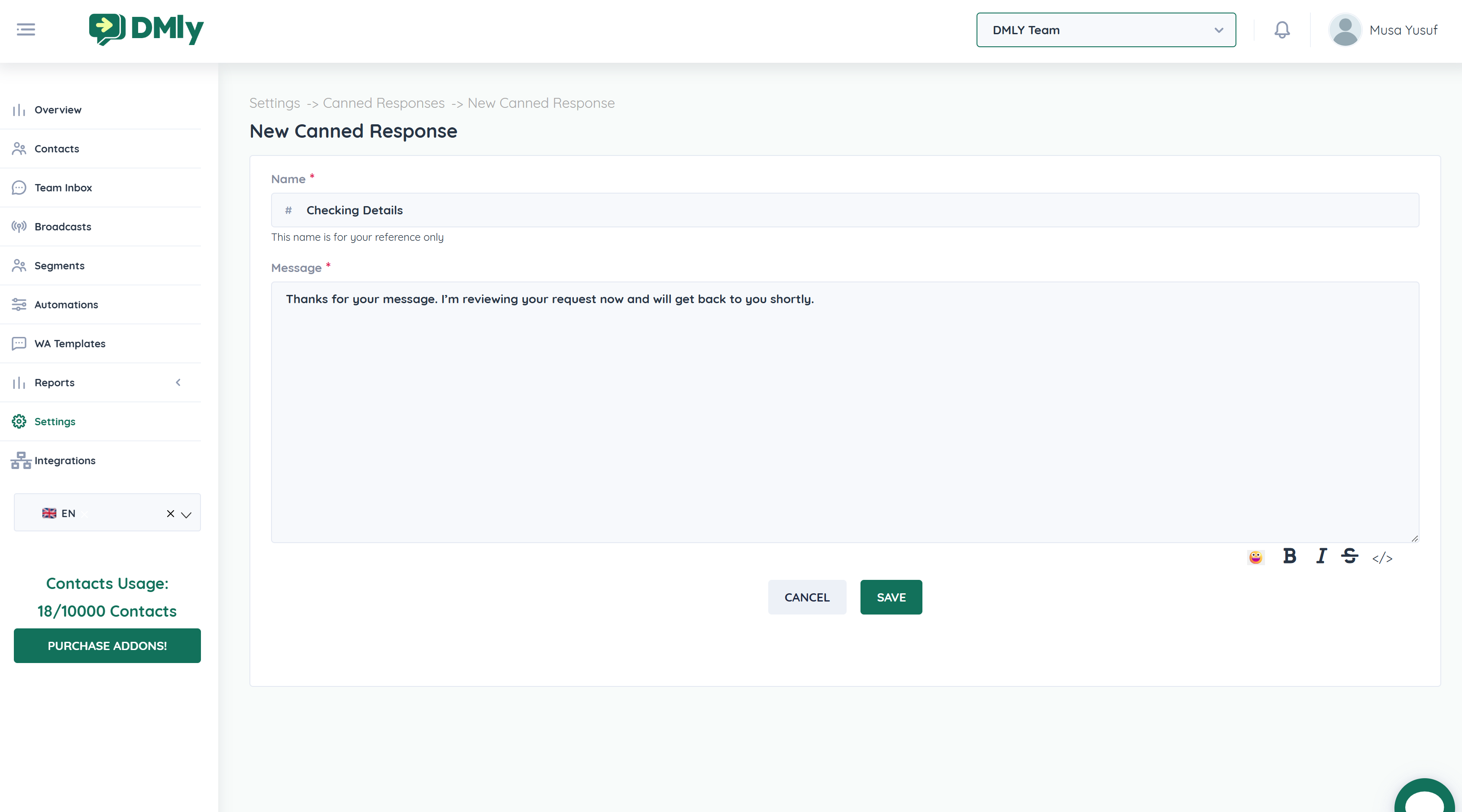Click the hamburger menu icon
Screen dimensions: 1462x812
pyautogui.click(x=26, y=29)
